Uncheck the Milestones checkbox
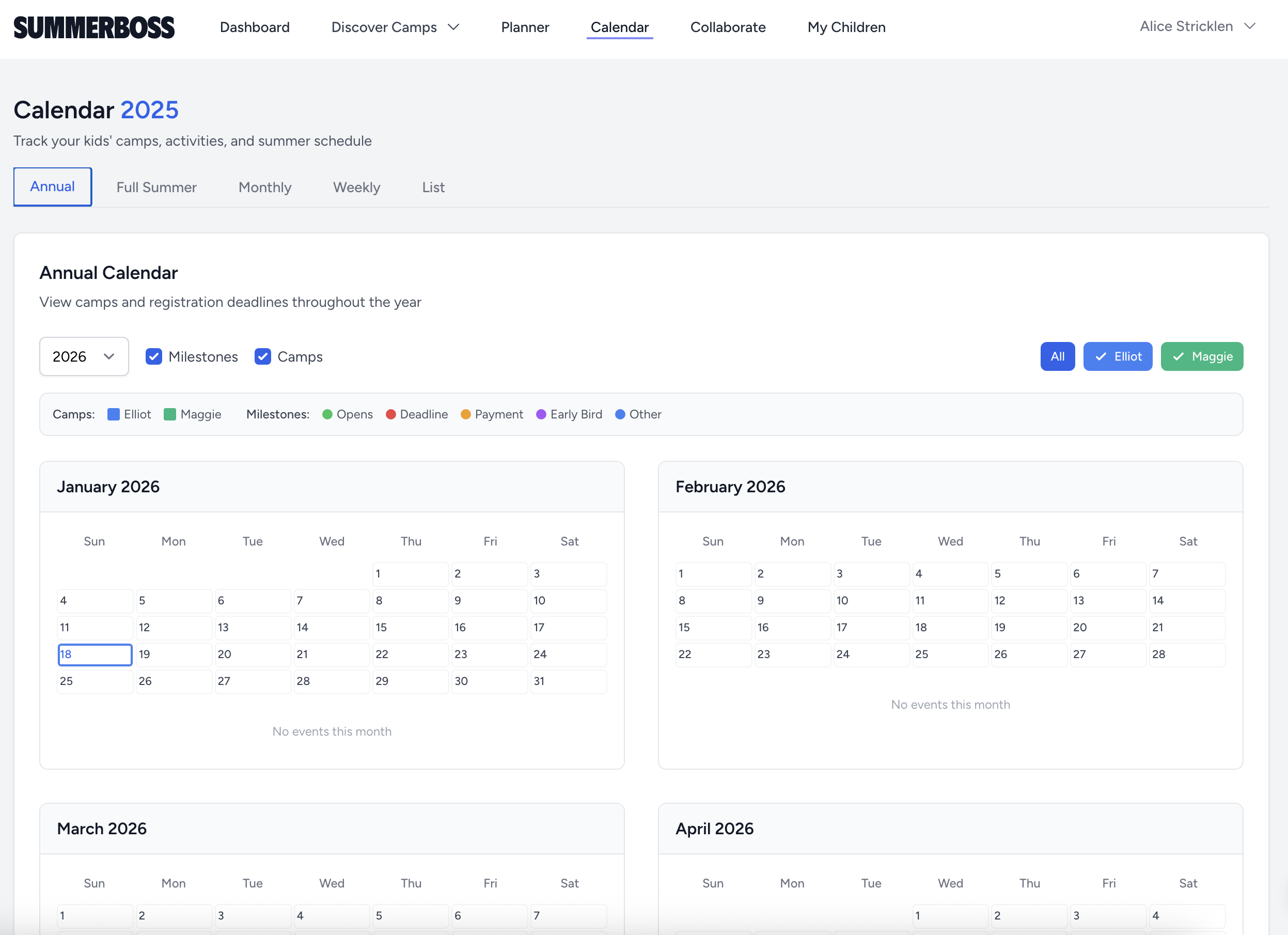 [x=153, y=356]
